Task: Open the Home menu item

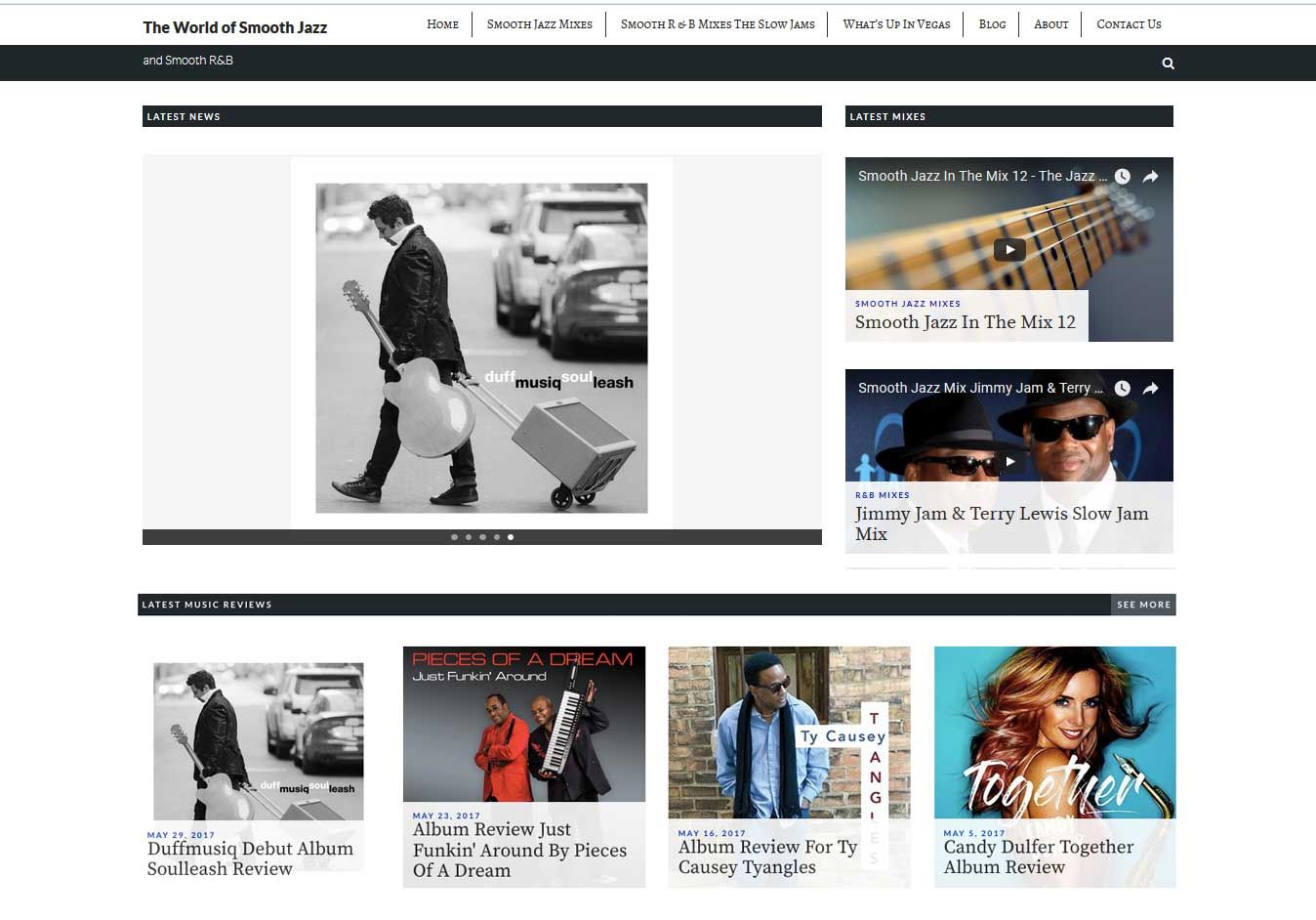Action: [x=442, y=24]
